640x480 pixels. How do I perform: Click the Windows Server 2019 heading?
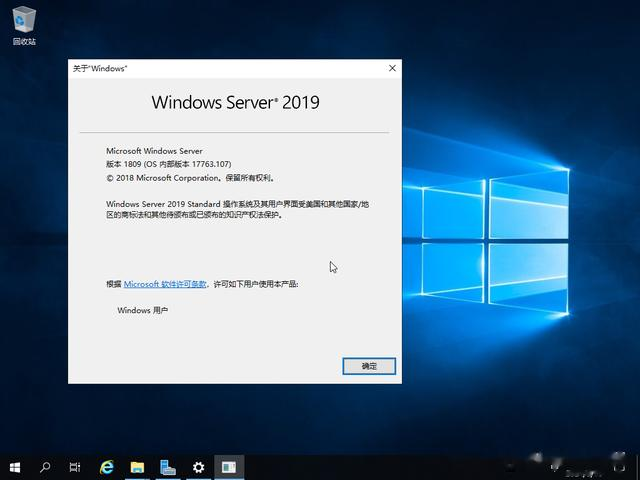point(236,102)
